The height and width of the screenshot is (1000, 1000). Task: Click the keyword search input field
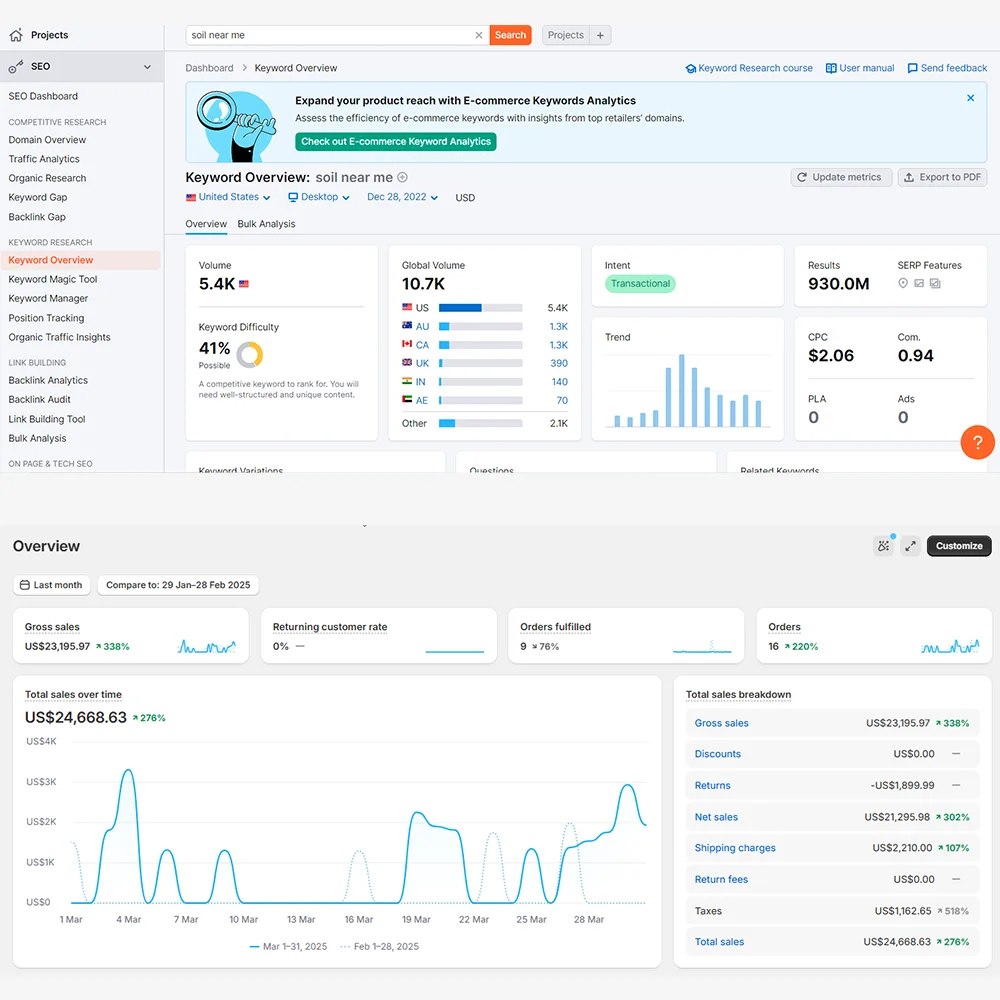pyautogui.click(x=330, y=35)
